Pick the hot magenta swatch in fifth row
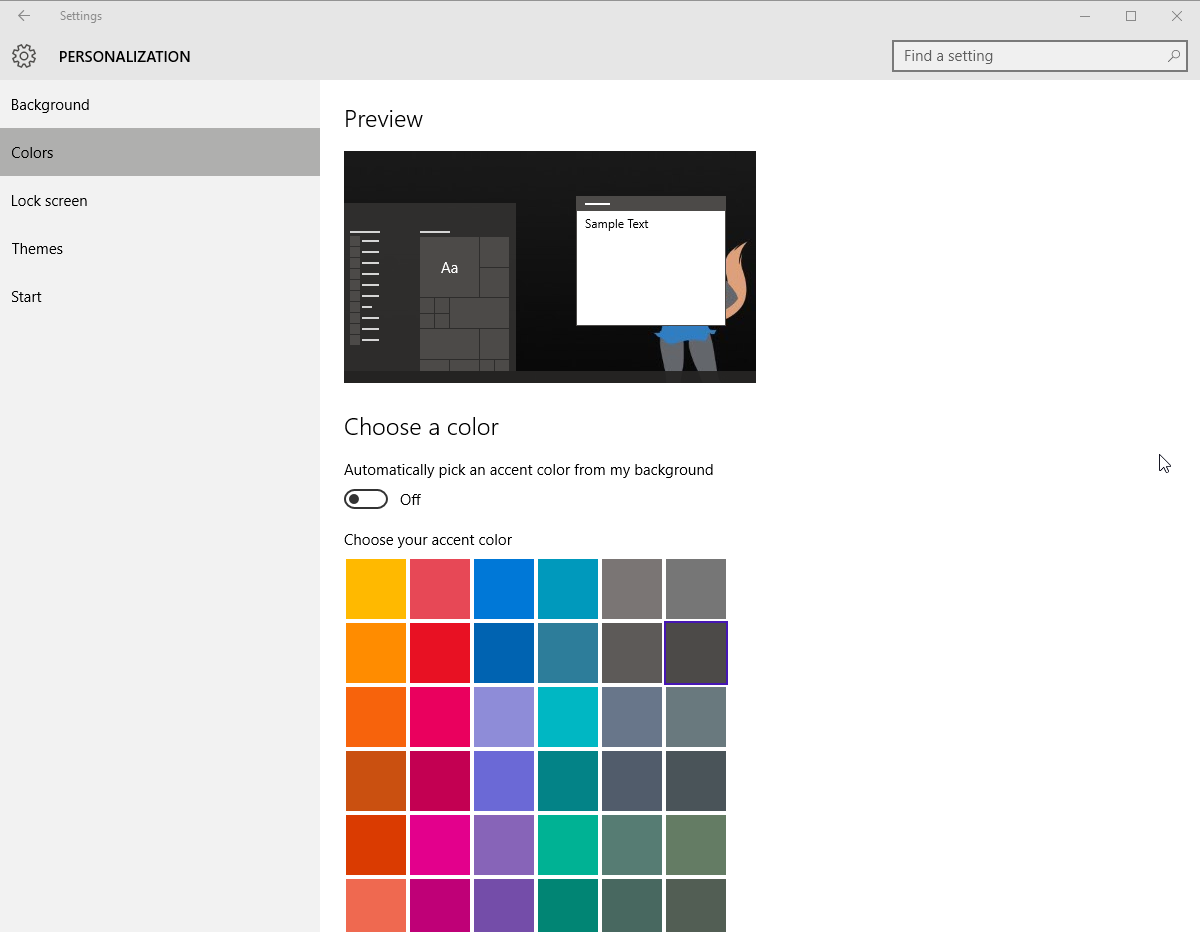Screen dimensions: 1200x932 (x=440, y=845)
